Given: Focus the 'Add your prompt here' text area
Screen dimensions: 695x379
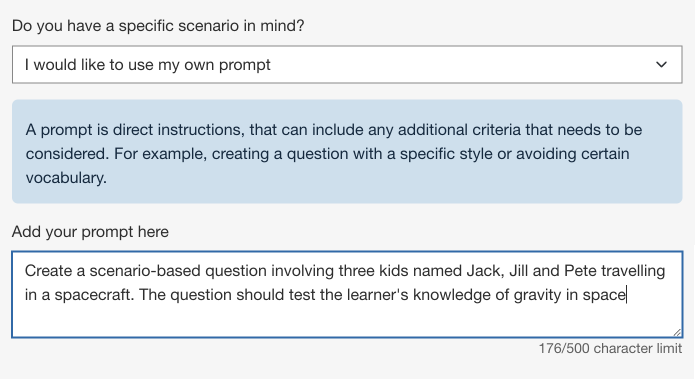Looking at the screenshot, I should pos(347,294).
